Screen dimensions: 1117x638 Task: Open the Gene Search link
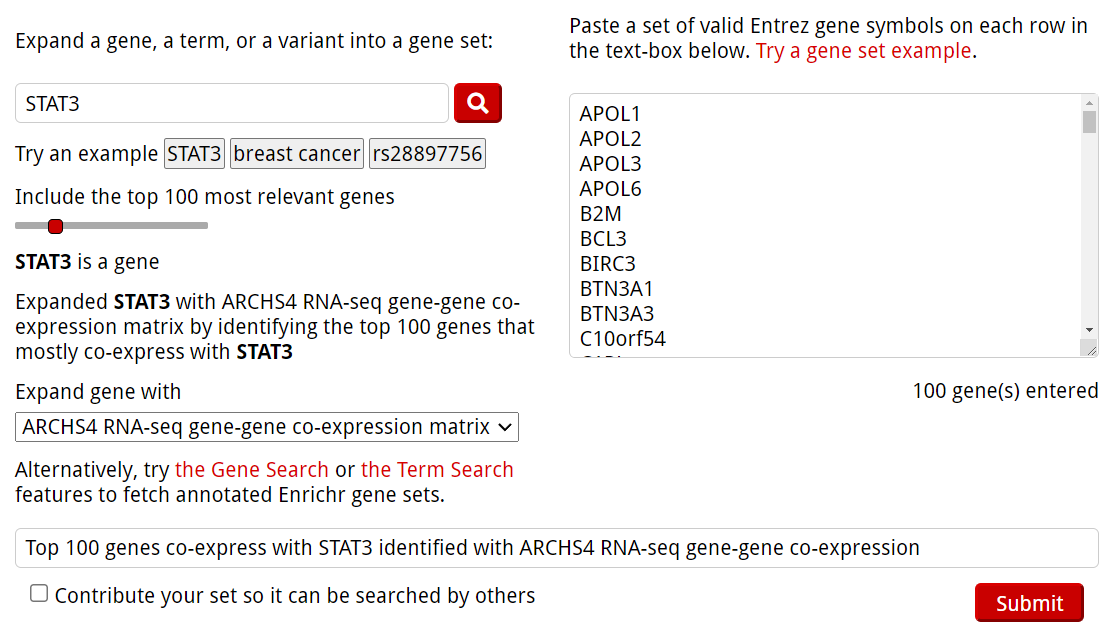point(252,470)
